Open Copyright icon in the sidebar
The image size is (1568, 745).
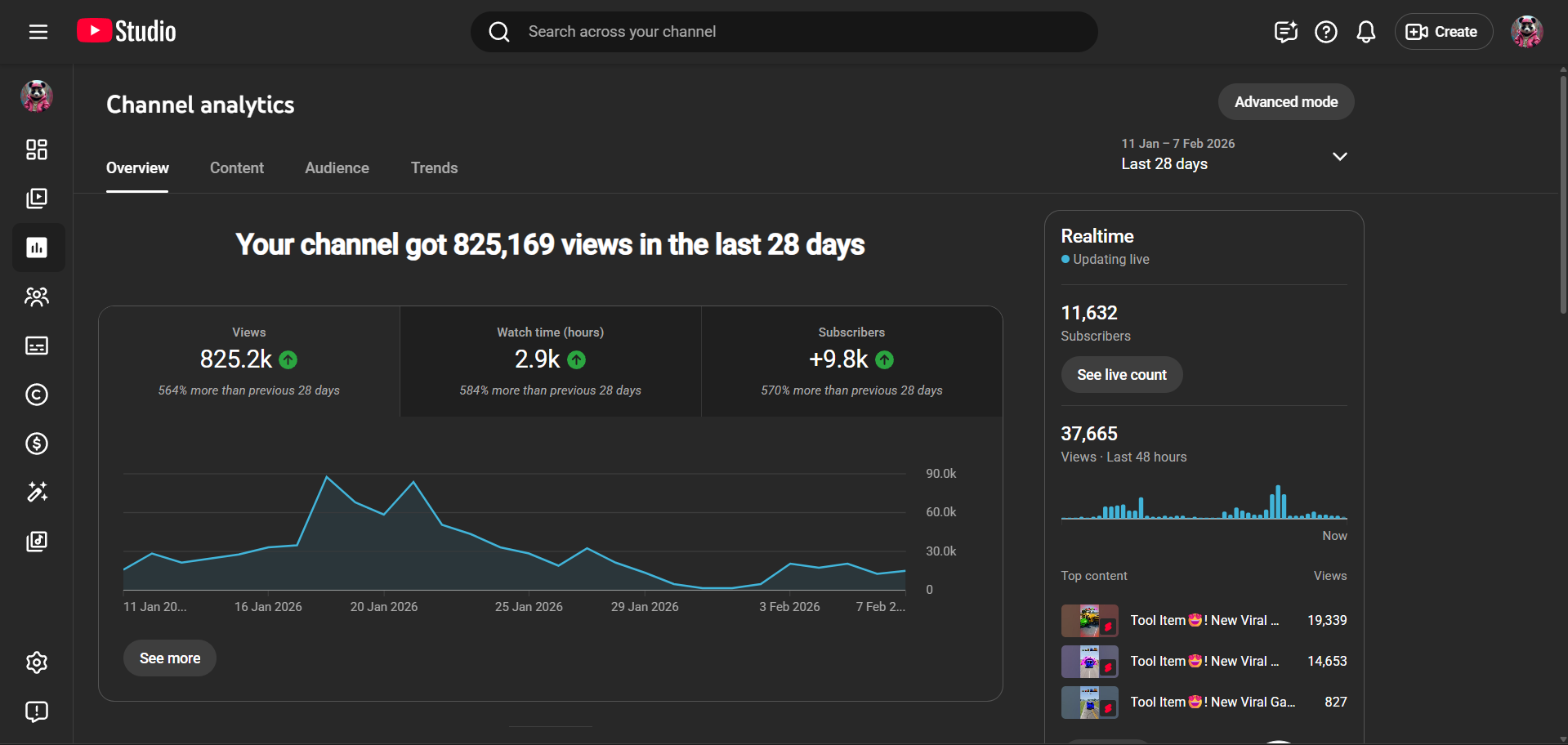37,395
